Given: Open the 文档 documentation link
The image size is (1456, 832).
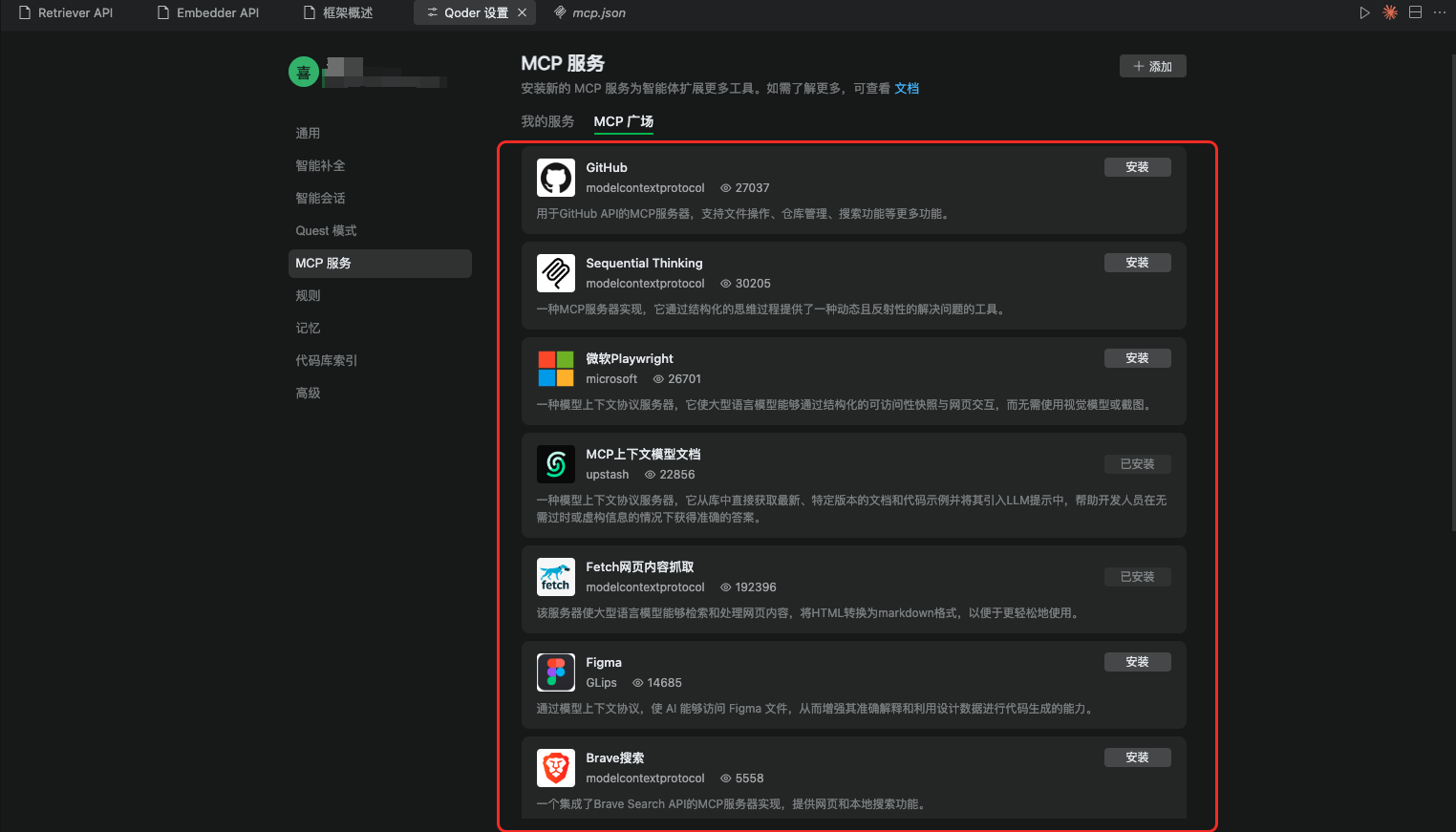Looking at the screenshot, I should point(907,88).
